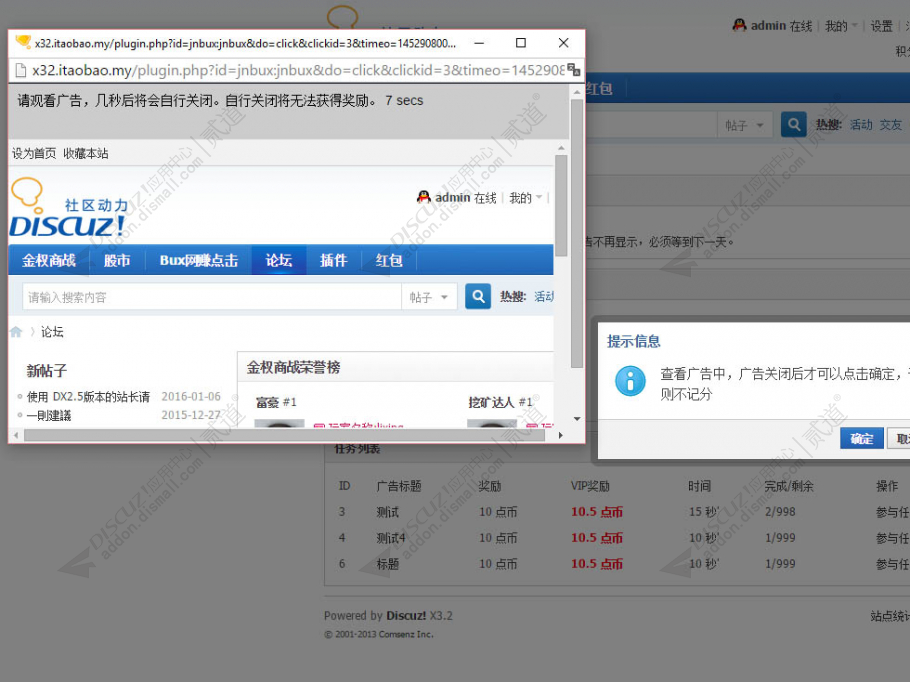Click 论坛 breadcrumb link in popup
910x682 pixels.
point(52,331)
